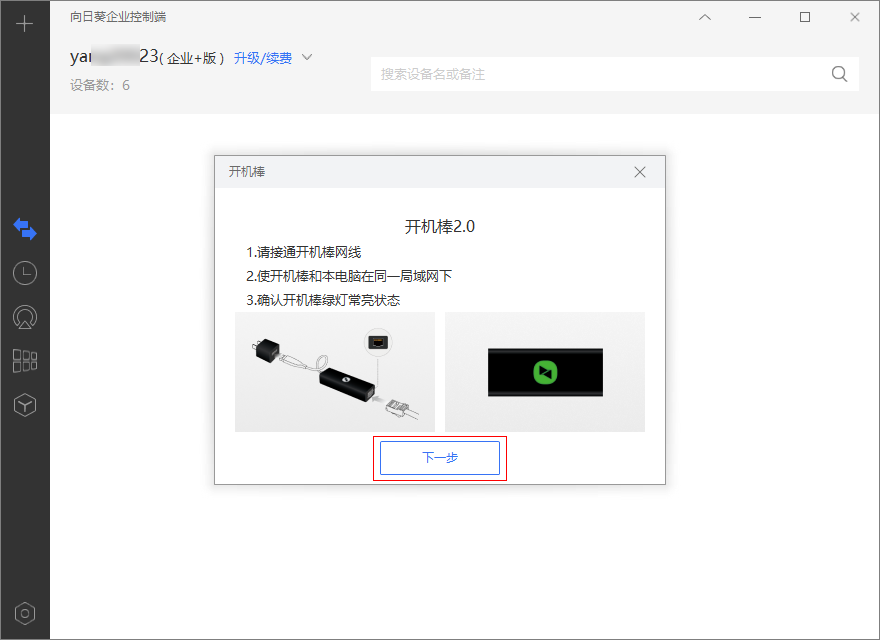Open the cube box sidebar icon
The width and height of the screenshot is (880, 640).
pyautogui.click(x=25, y=405)
